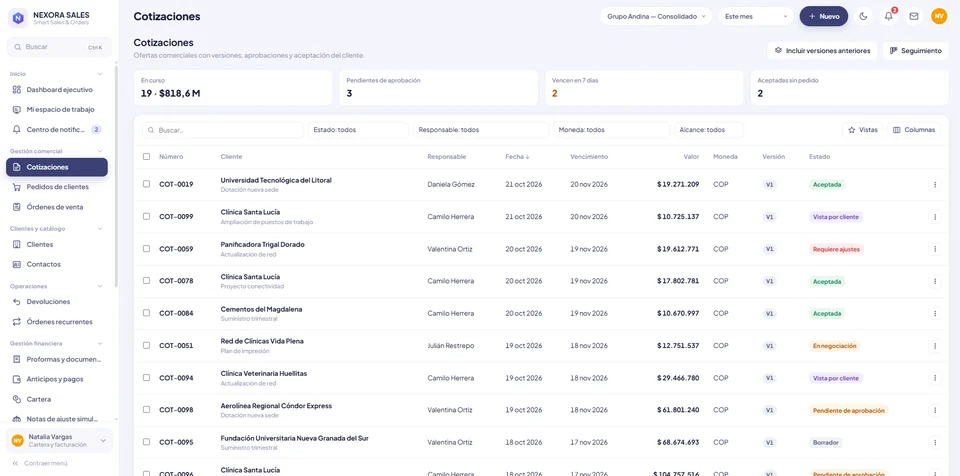
Task: Open row actions for COT-0059
Action: [x=934, y=249]
